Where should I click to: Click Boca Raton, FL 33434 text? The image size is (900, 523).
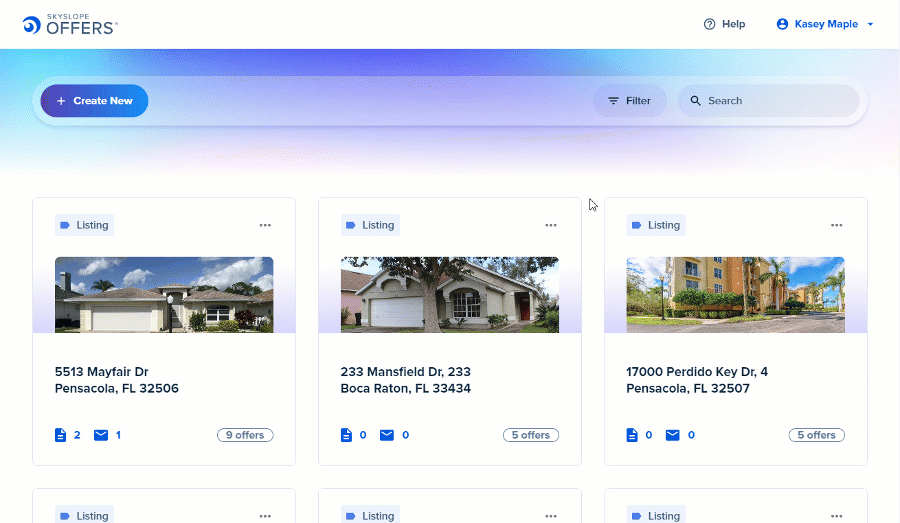coord(406,389)
